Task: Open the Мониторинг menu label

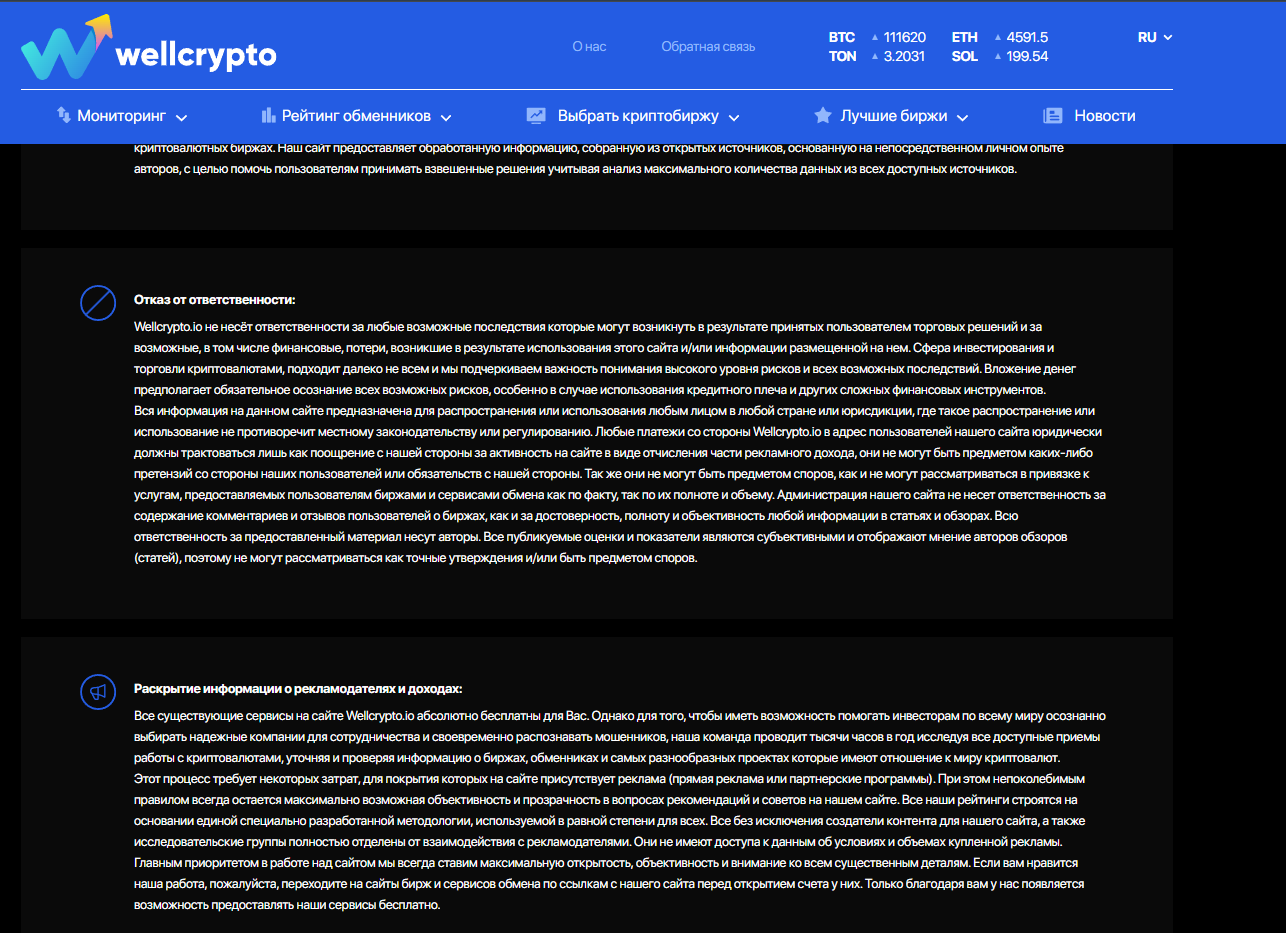Action: (122, 115)
